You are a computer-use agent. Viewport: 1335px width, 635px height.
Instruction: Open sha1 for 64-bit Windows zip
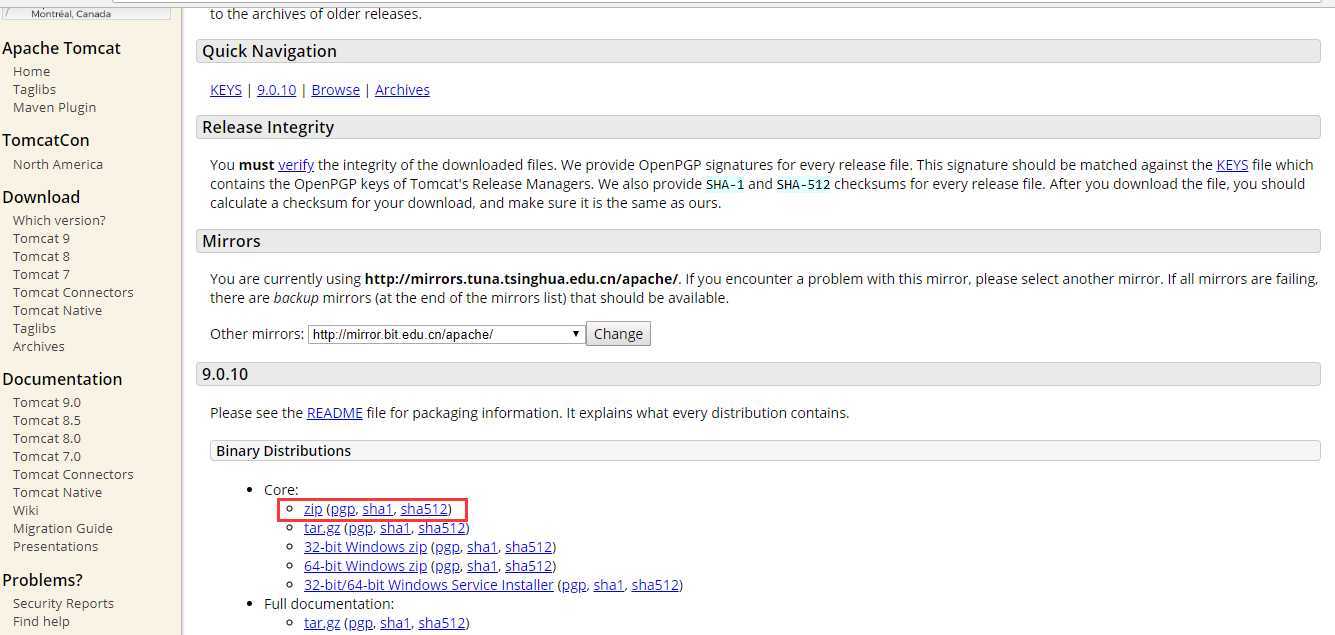482,566
